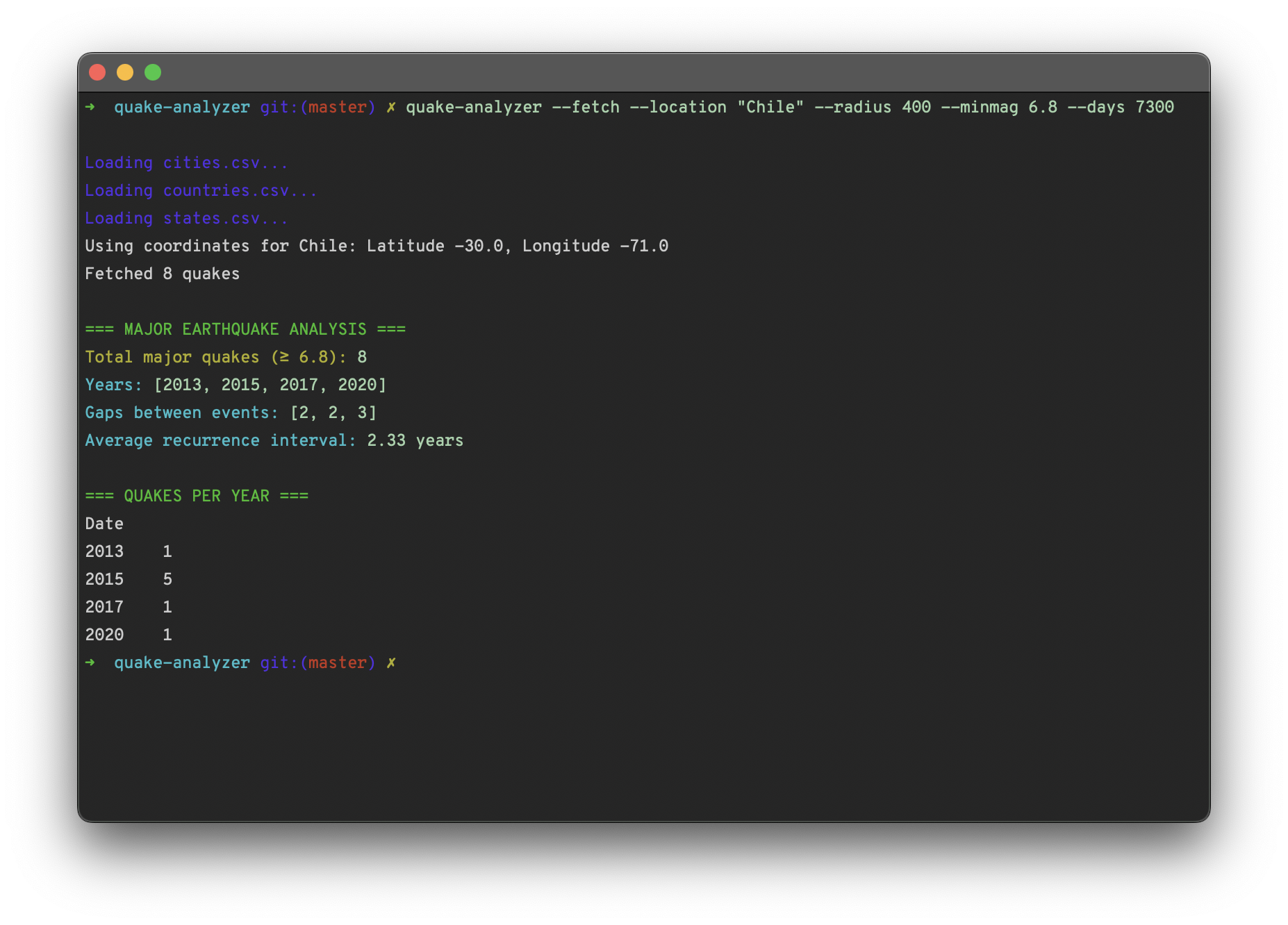1288x925 pixels.
Task: Click the ✗ indicator in the first prompt line
Action: click(391, 107)
